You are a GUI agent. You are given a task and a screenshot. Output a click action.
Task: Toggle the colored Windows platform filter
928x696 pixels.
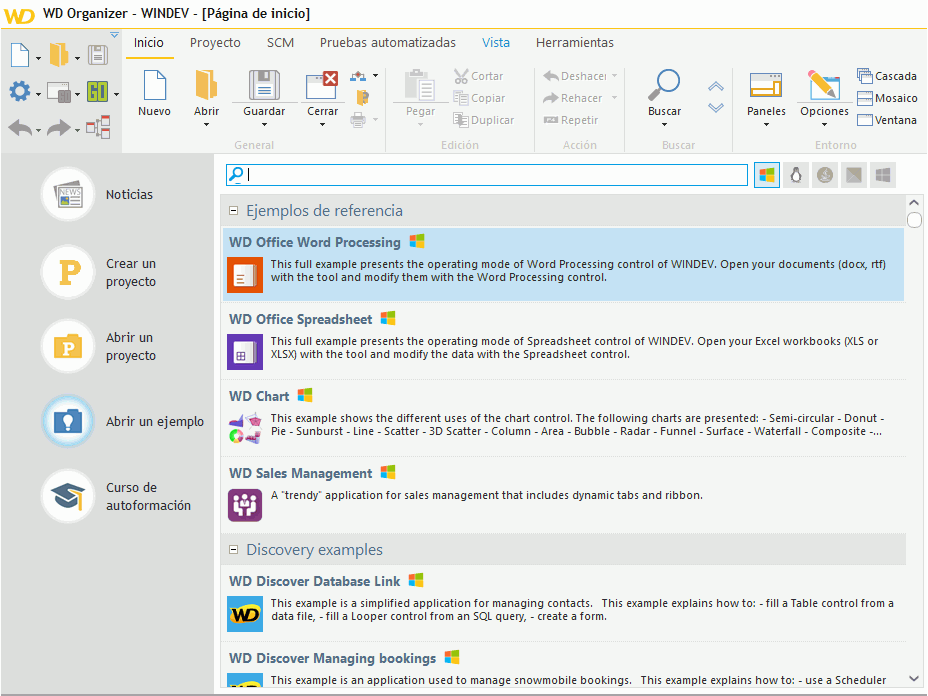(x=767, y=175)
